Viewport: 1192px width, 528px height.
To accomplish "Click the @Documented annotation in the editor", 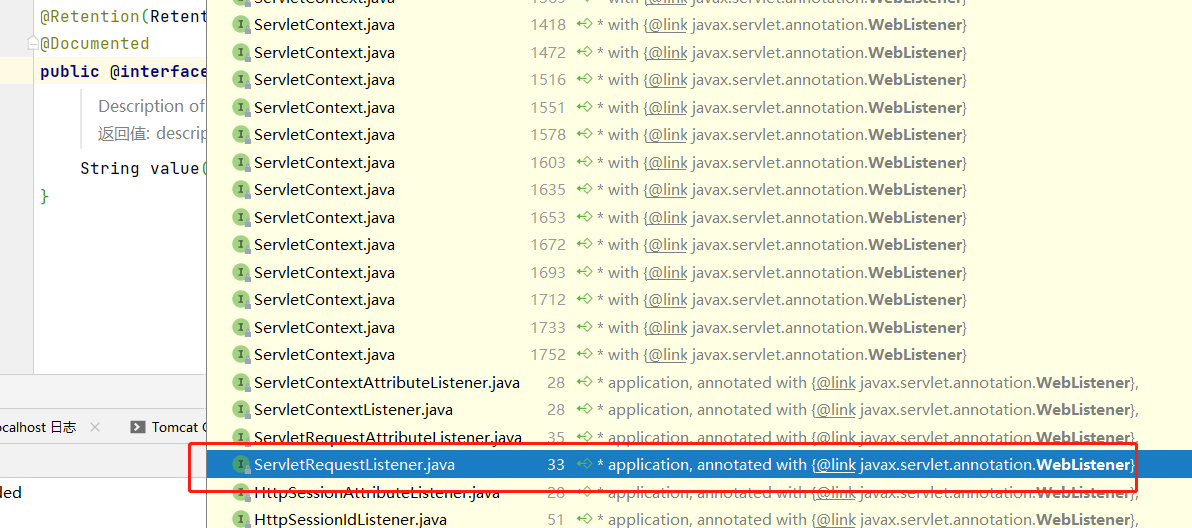I will [x=95, y=43].
